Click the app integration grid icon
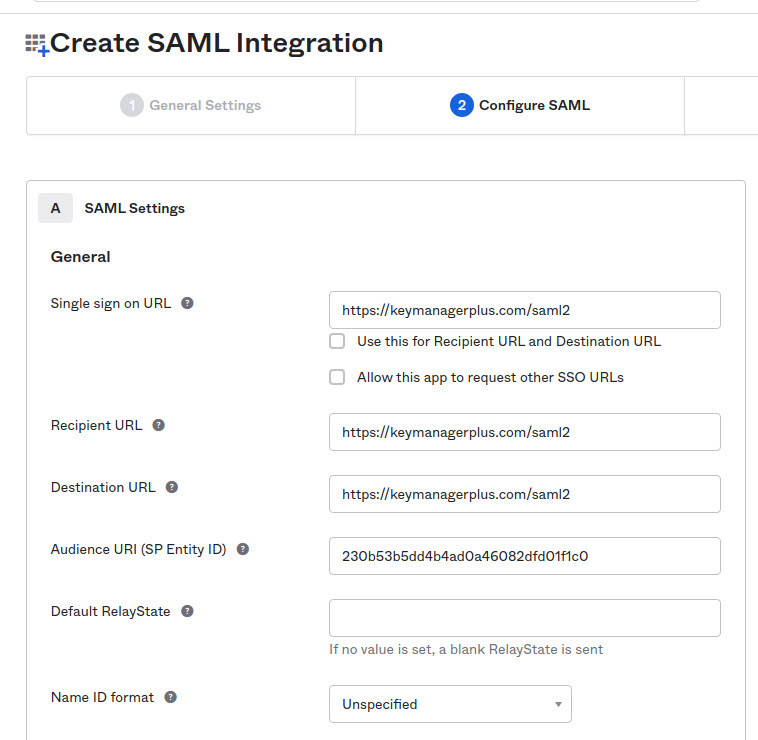The image size is (758, 740). (37, 44)
